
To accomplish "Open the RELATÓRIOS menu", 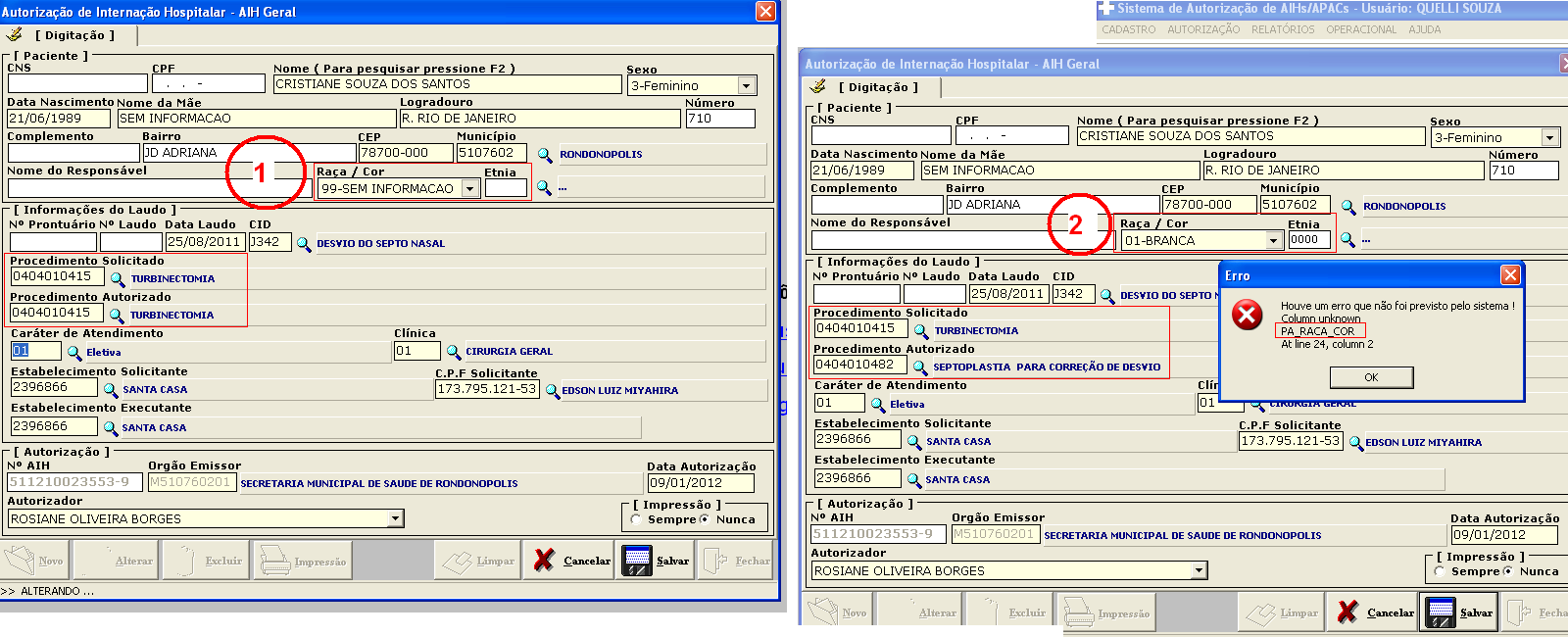I will click(1283, 29).
